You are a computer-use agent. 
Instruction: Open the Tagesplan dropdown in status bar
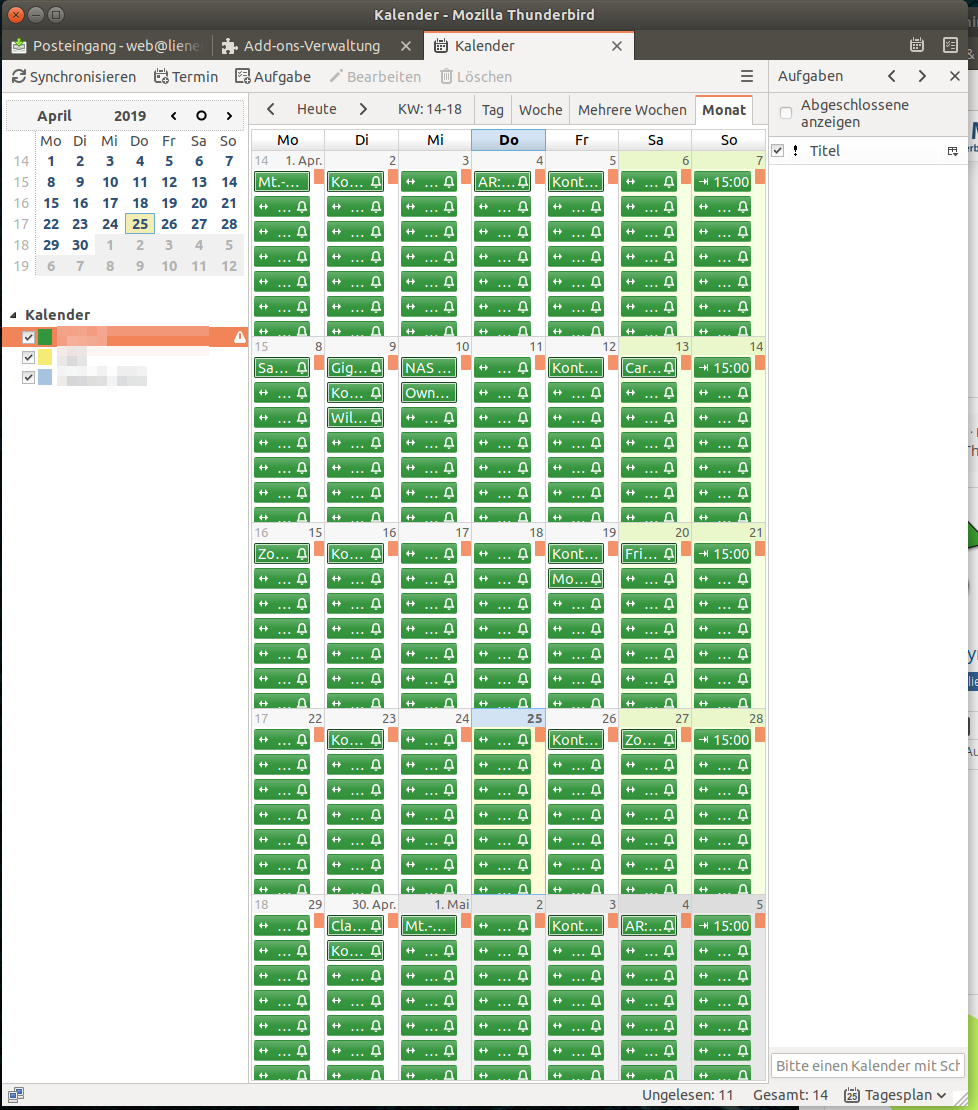[895, 1095]
